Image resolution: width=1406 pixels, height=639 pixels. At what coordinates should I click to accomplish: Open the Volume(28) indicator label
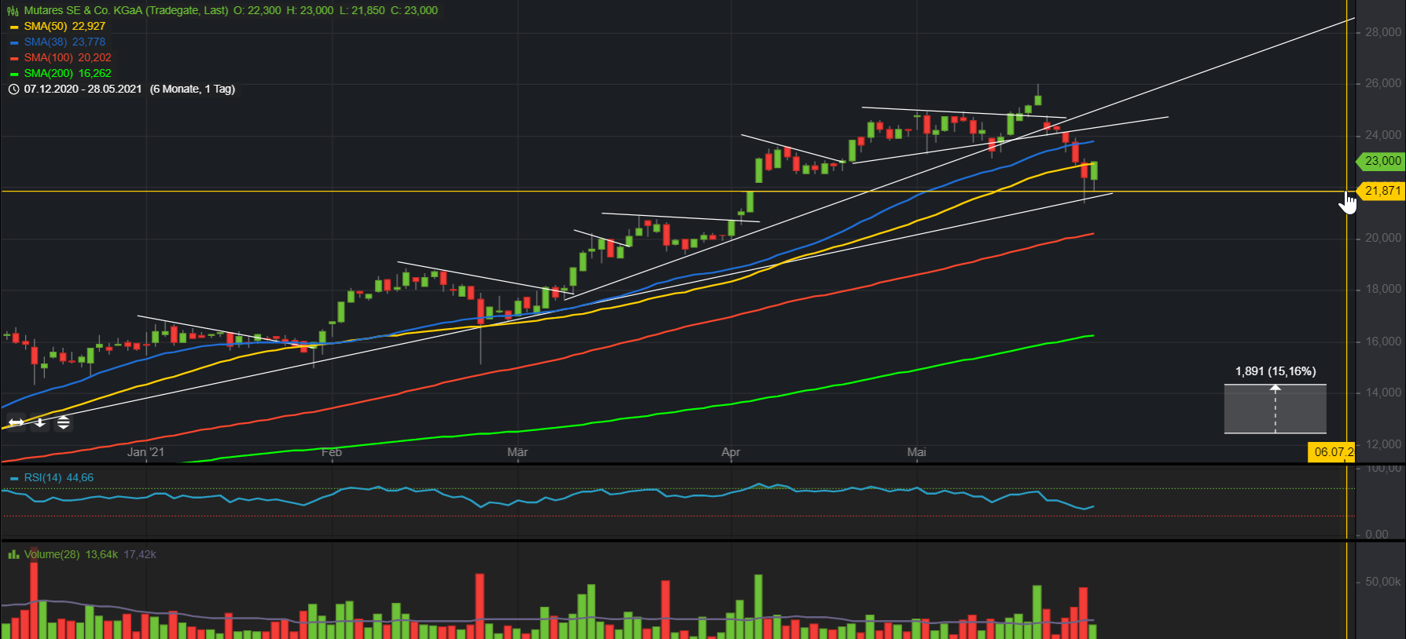pyautogui.click(x=53, y=554)
